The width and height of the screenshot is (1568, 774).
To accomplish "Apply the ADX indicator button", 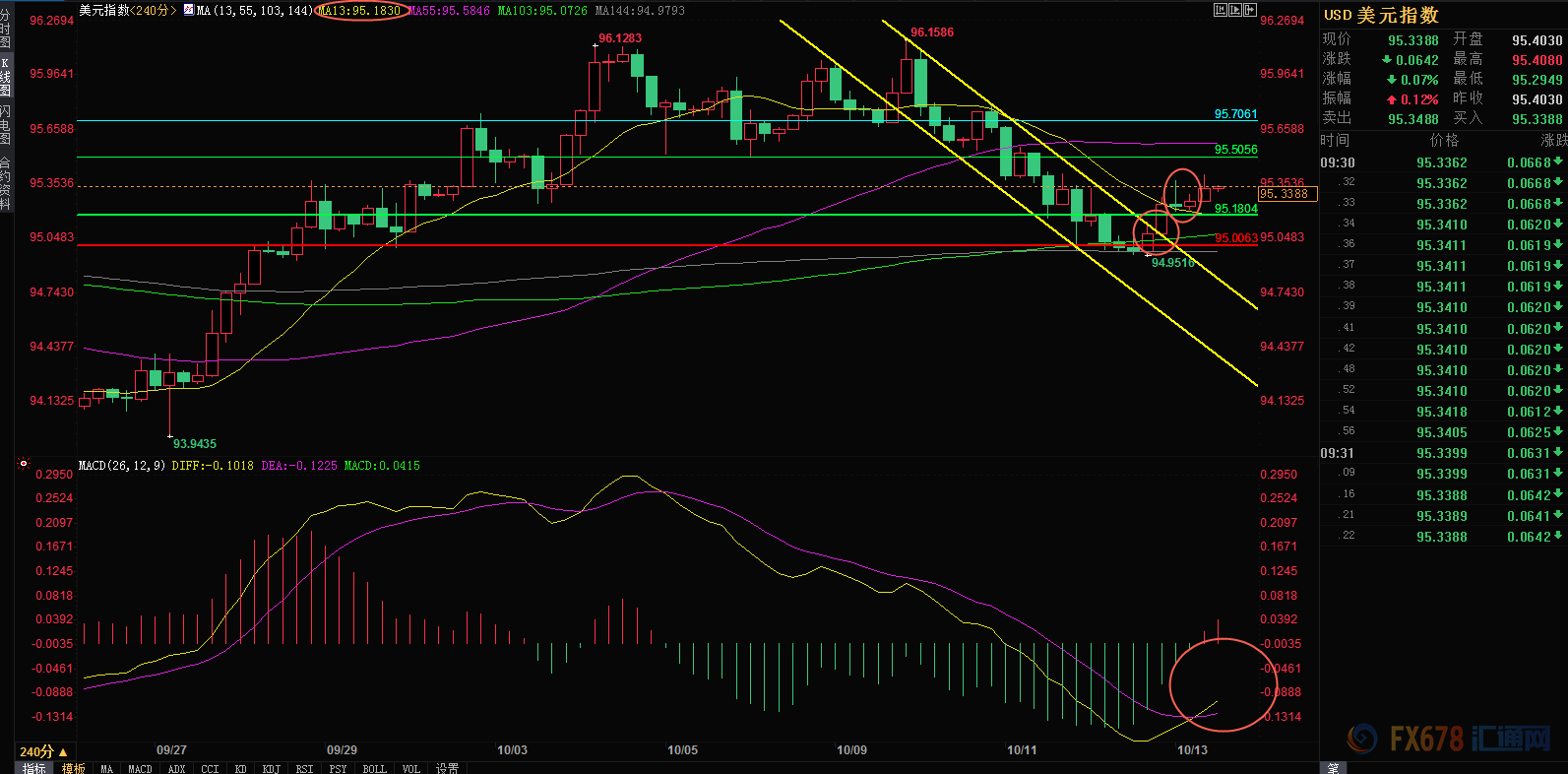I will (x=176, y=768).
